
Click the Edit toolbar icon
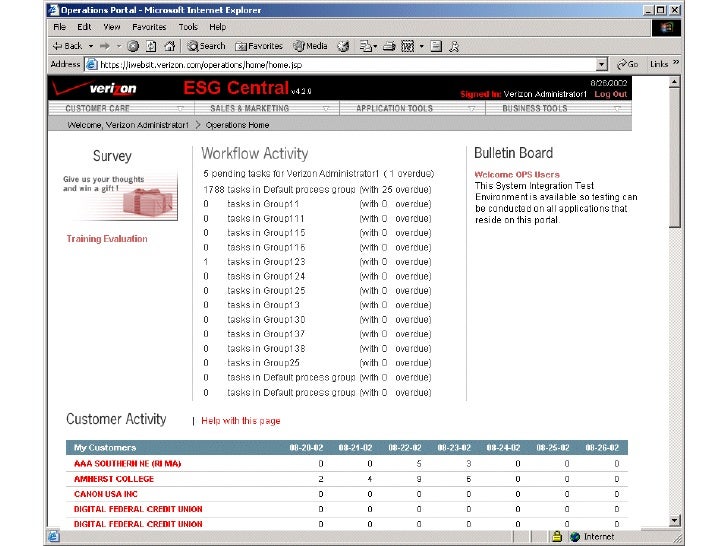pos(407,46)
